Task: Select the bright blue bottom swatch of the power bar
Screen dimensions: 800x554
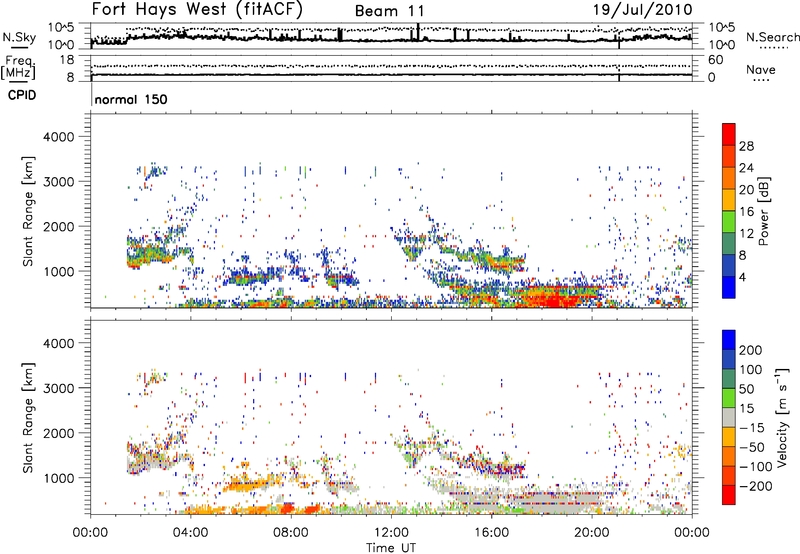Action: [x=729, y=287]
